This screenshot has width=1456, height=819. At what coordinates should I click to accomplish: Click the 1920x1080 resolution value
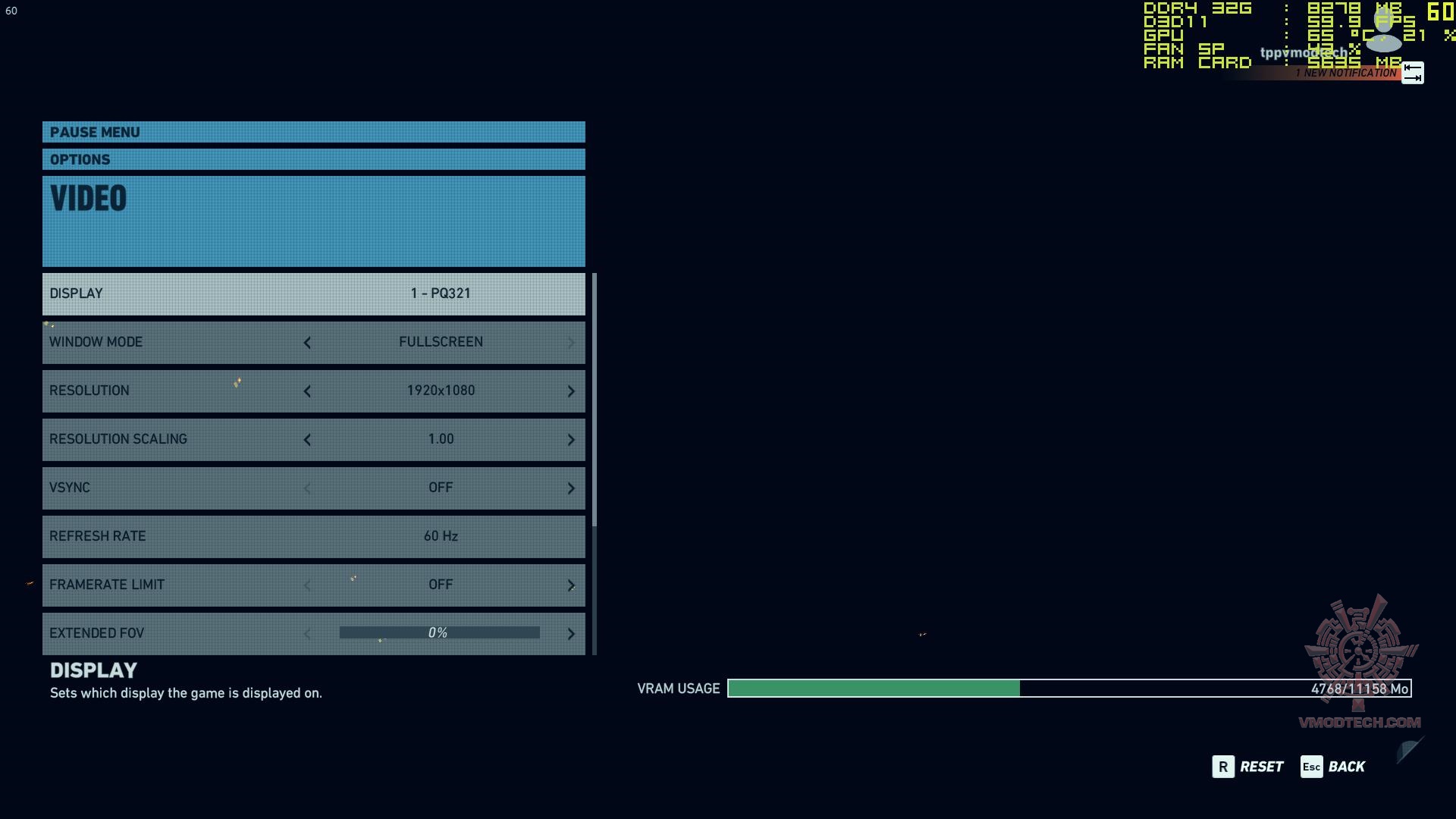(441, 391)
